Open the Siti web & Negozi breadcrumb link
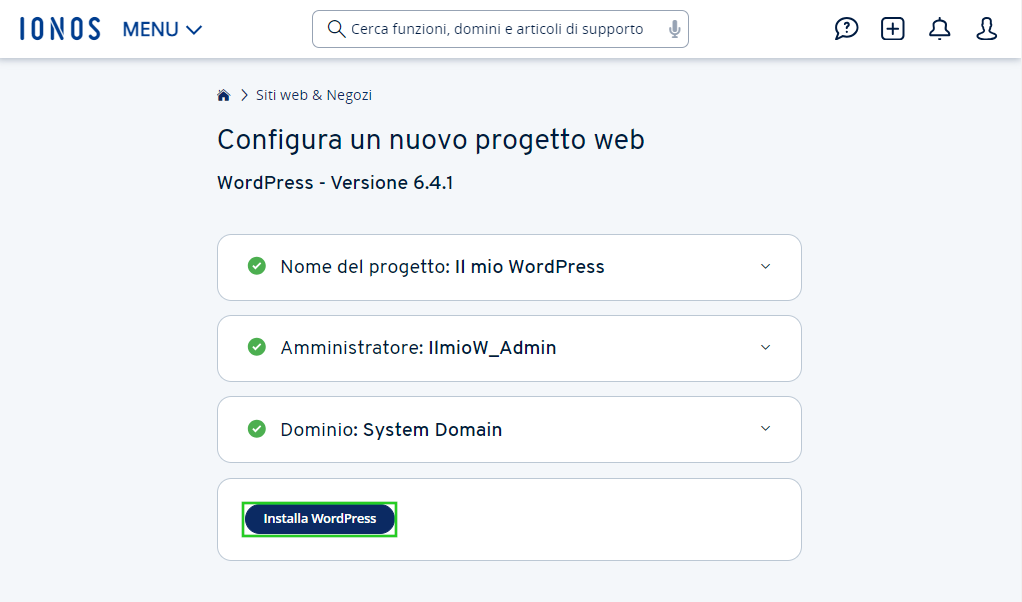This screenshot has width=1022, height=602. [x=314, y=95]
